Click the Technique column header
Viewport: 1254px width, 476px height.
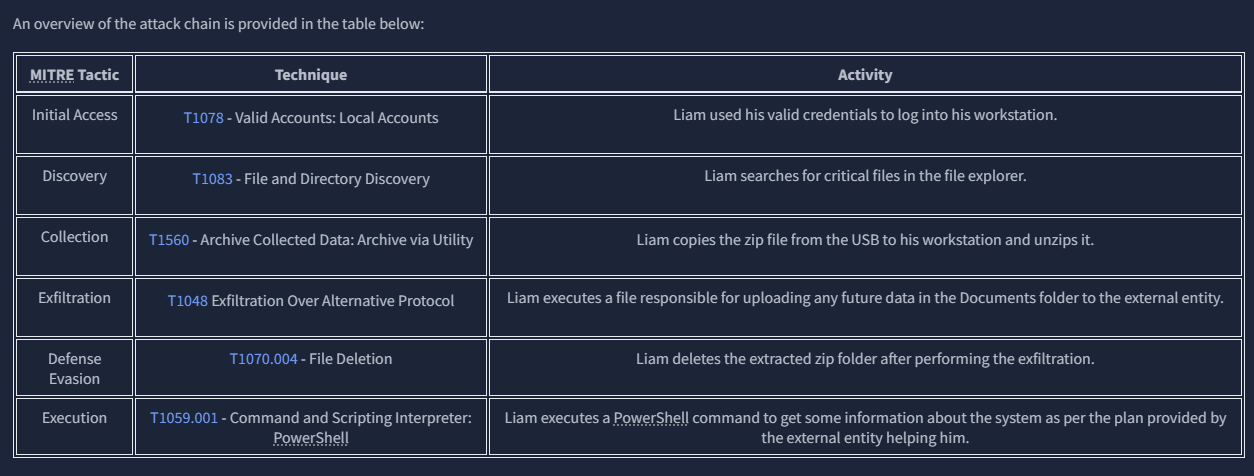click(x=311, y=75)
